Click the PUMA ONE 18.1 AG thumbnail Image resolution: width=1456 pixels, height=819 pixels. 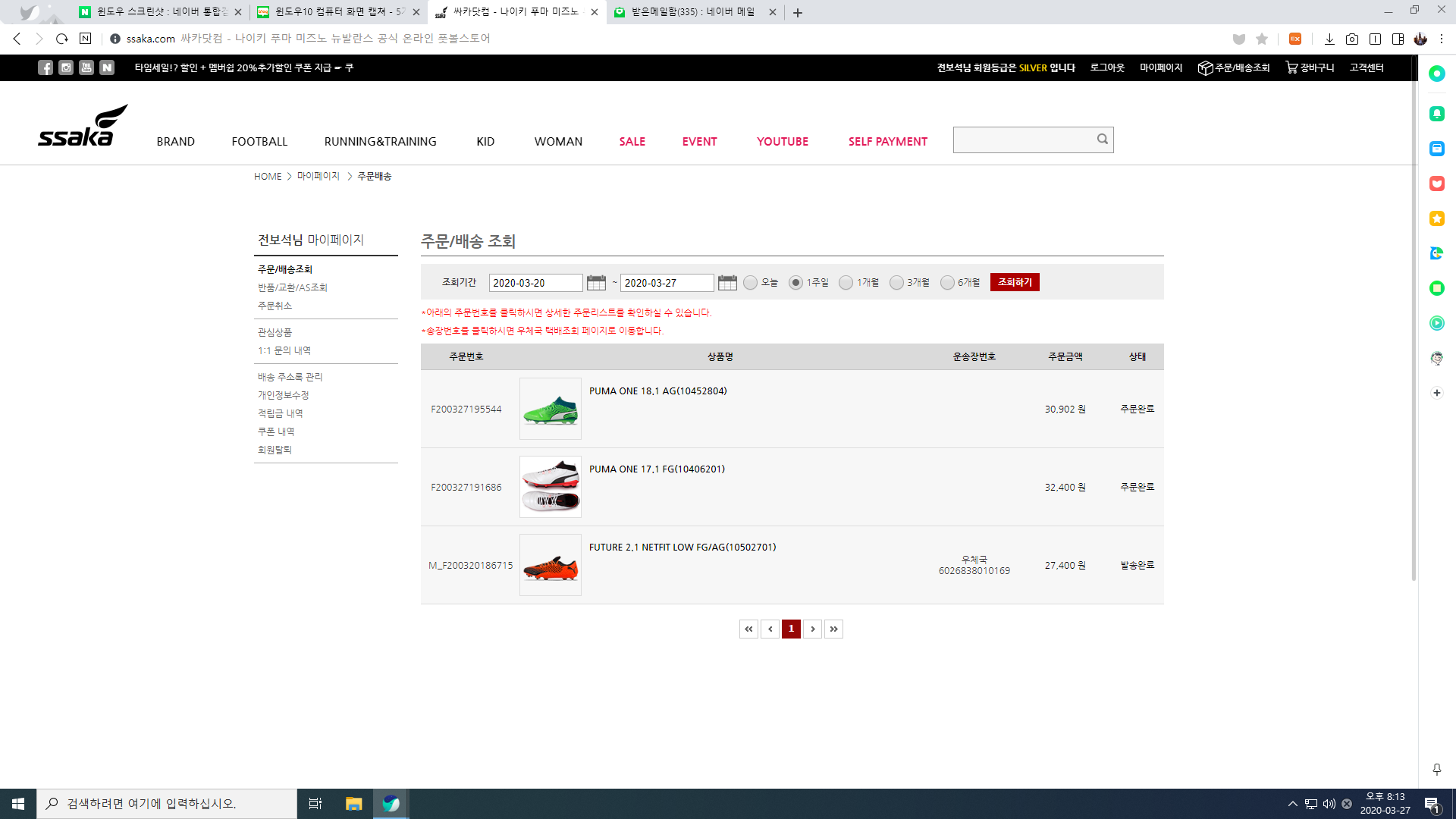click(x=551, y=409)
